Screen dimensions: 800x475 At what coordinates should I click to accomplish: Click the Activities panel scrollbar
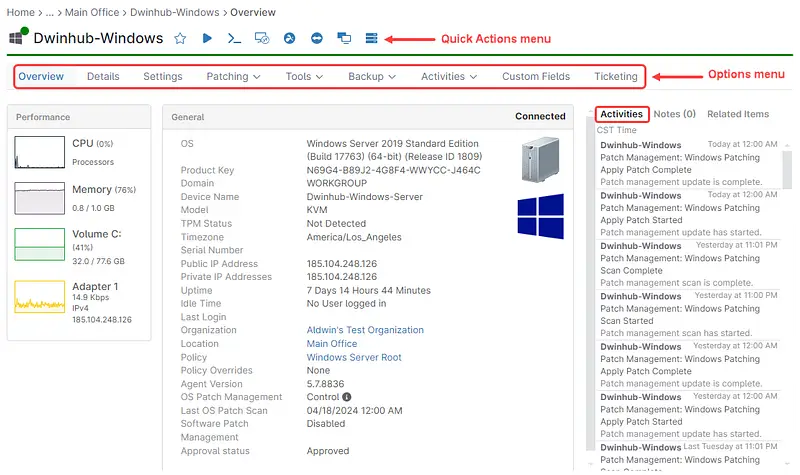point(787,200)
